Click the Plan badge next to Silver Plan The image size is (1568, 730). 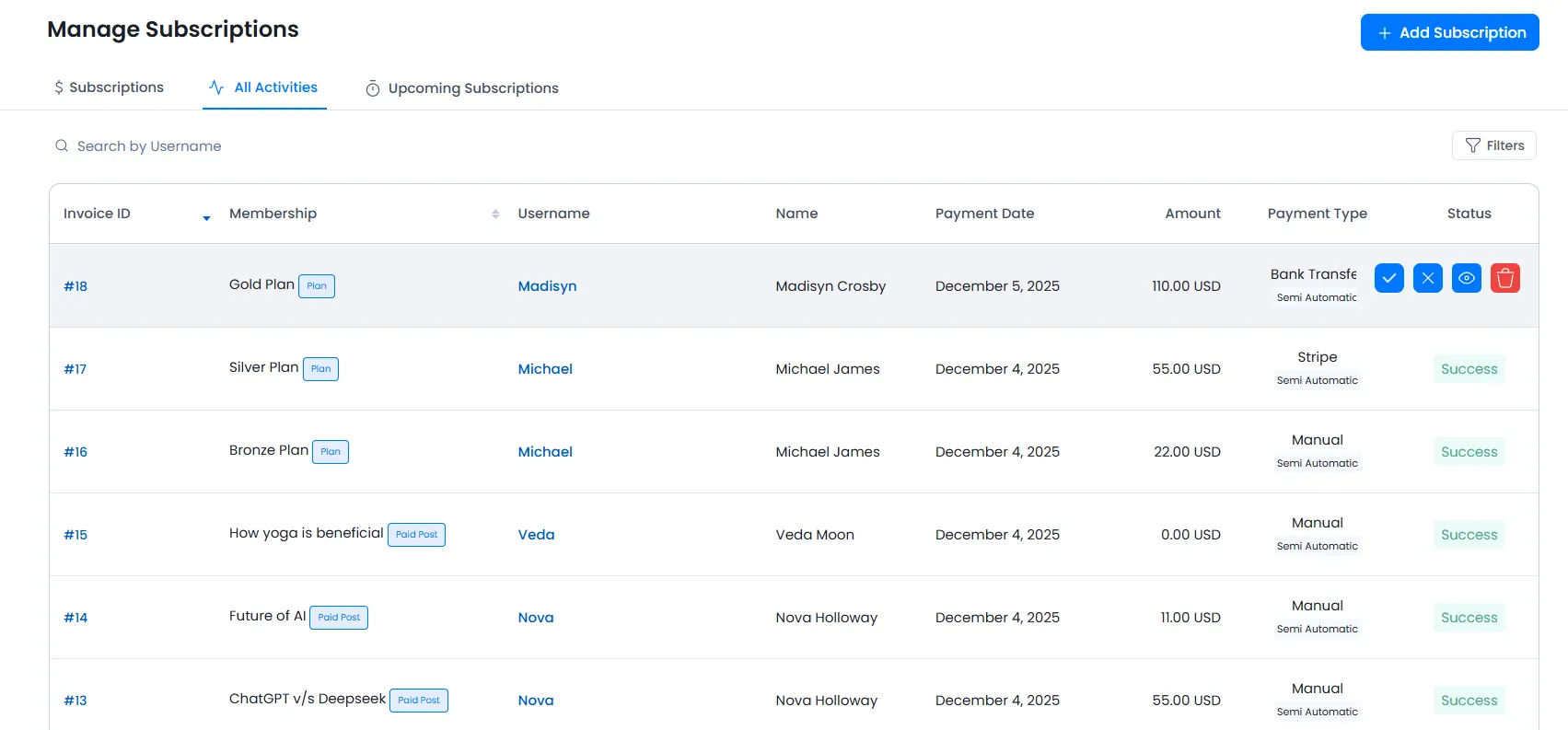tap(320, 369)
